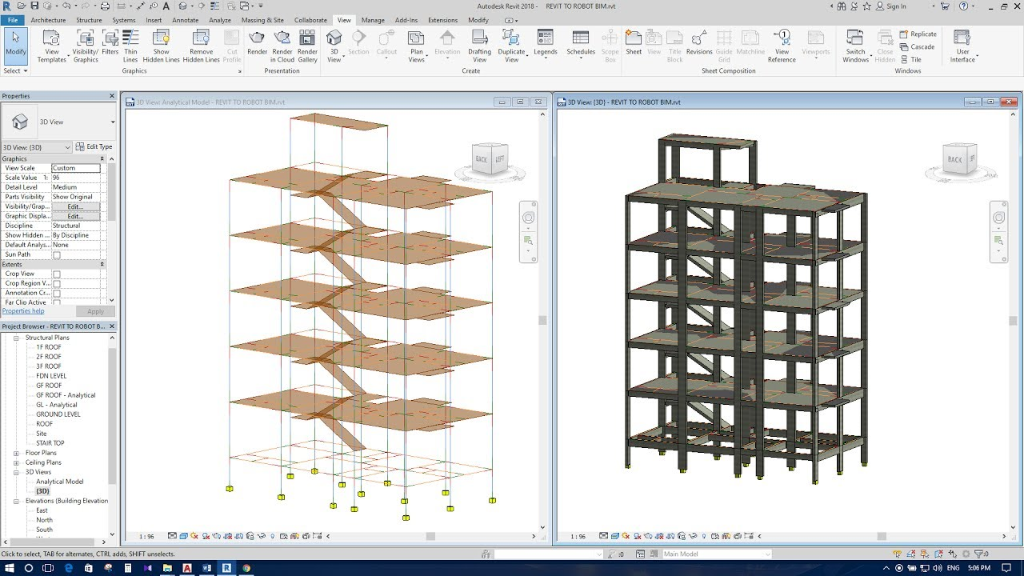
Task: Toggle the Crop View checkbox
Action: click(57, 274)
